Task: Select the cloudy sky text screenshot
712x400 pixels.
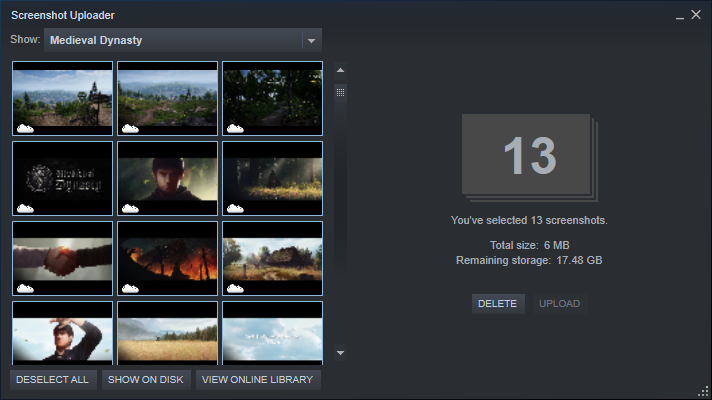Action: point(272,333)
